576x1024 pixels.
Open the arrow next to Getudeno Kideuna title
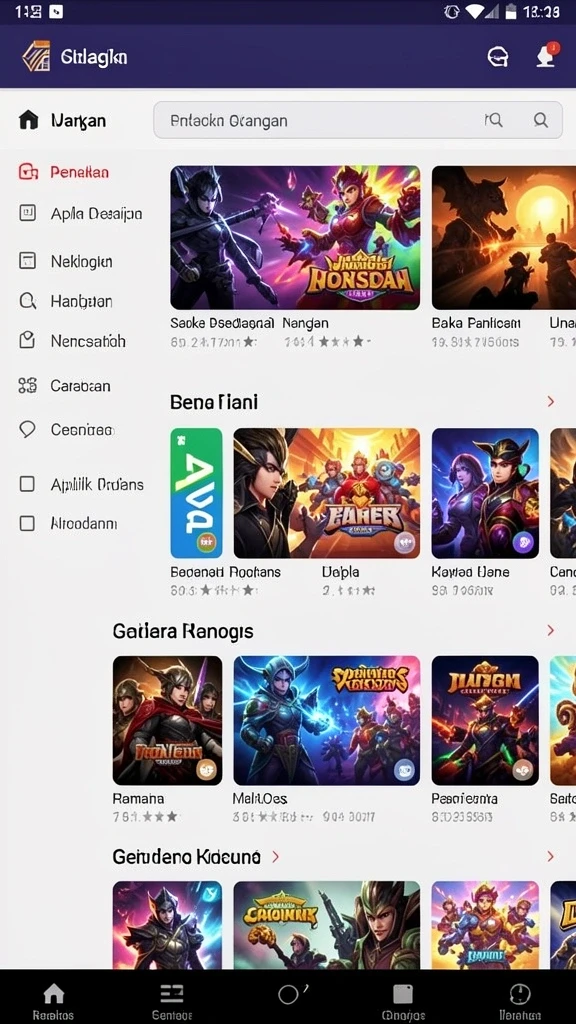276,856
